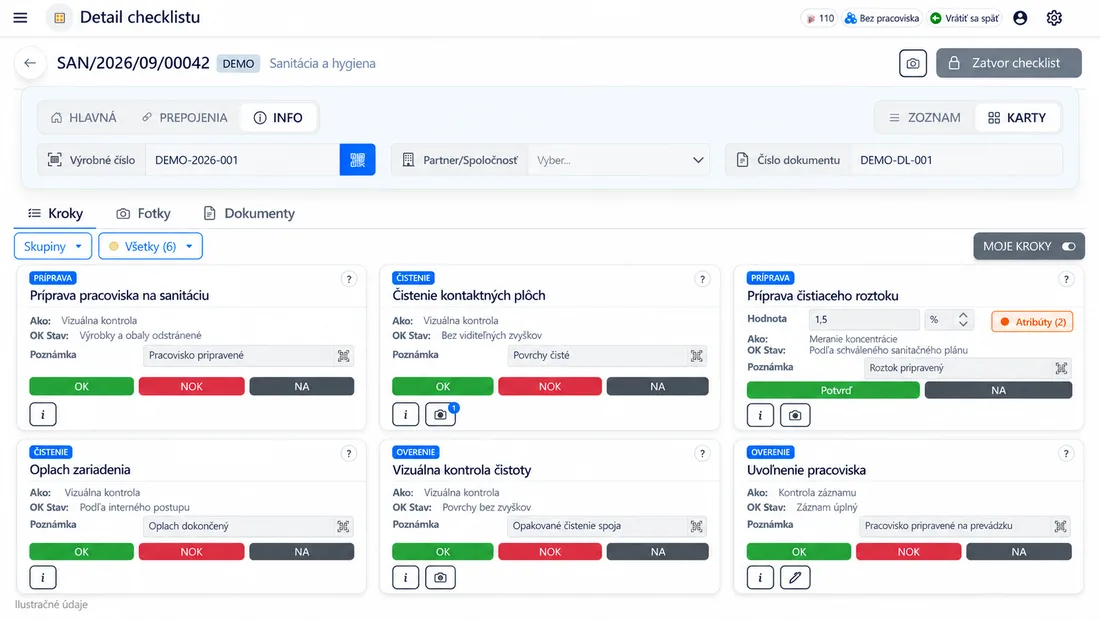Mark Vizuálna kontrola čistoty as NOK
1100x619 pixels.
point(550,552)
